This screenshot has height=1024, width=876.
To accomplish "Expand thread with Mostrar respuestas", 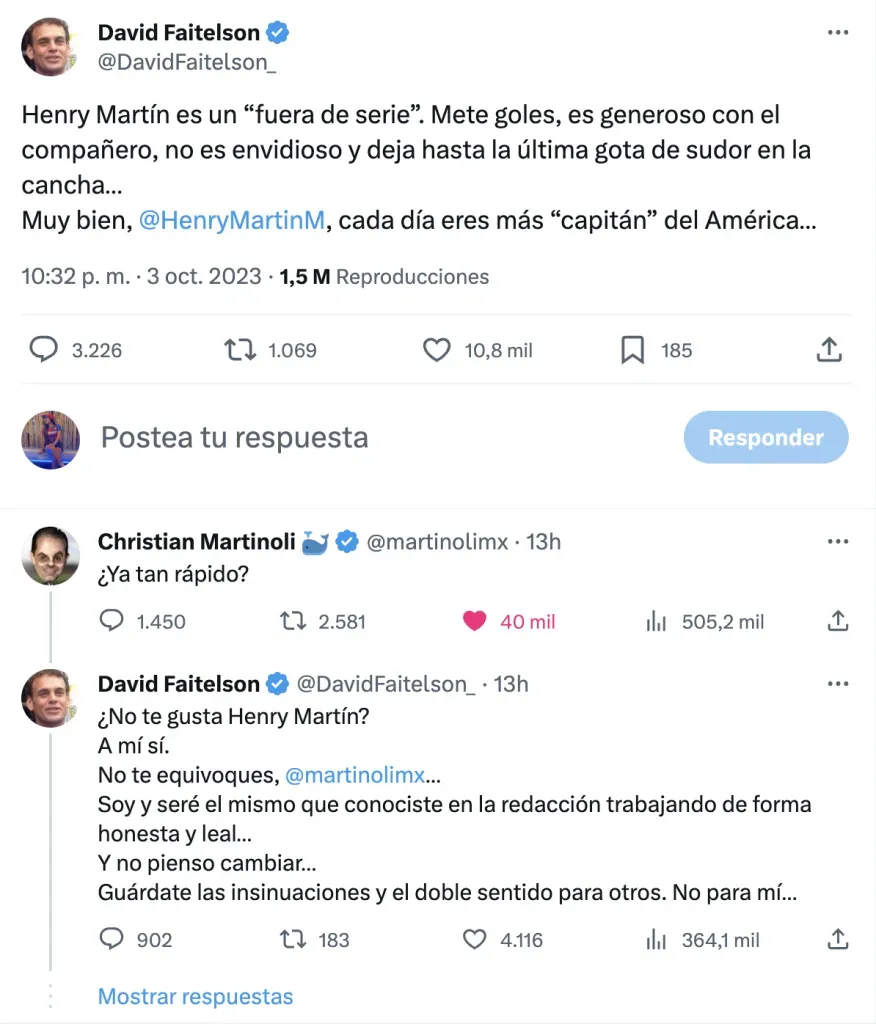I will pos(196,996).
